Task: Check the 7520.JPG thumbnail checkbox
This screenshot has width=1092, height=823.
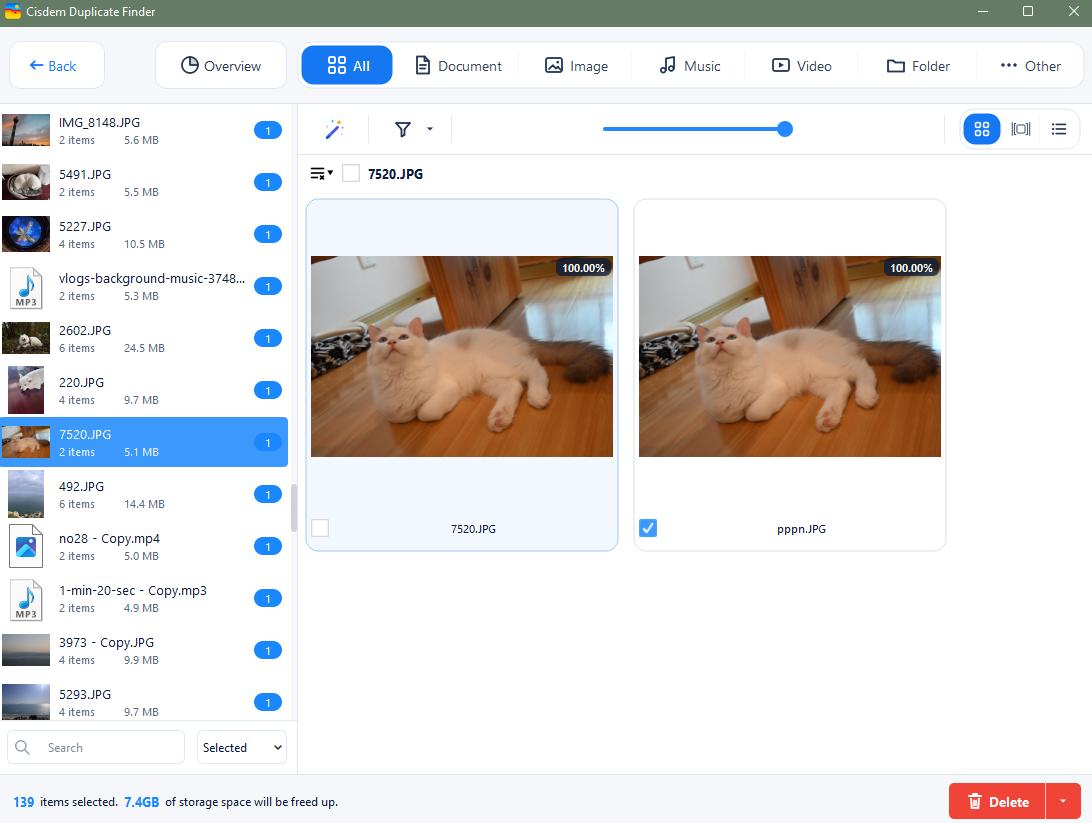Action: click(x=320, y=528)
